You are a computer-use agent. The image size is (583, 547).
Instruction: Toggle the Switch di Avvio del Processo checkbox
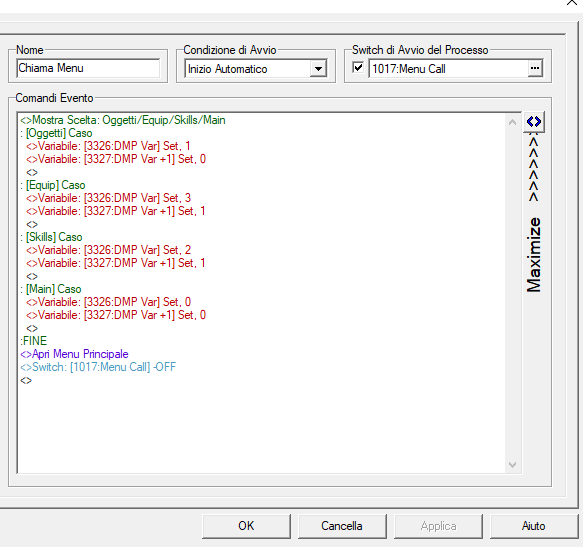pyautogui.click(x=358, y=68)
